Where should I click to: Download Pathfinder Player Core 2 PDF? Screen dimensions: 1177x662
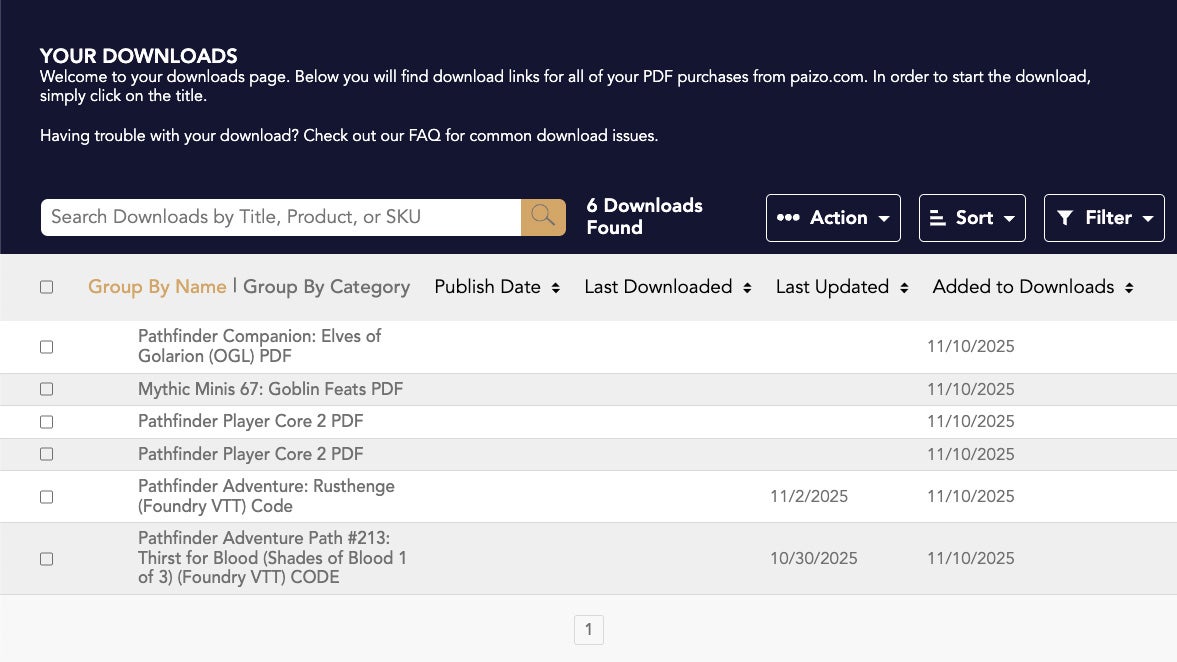point(250,421)
